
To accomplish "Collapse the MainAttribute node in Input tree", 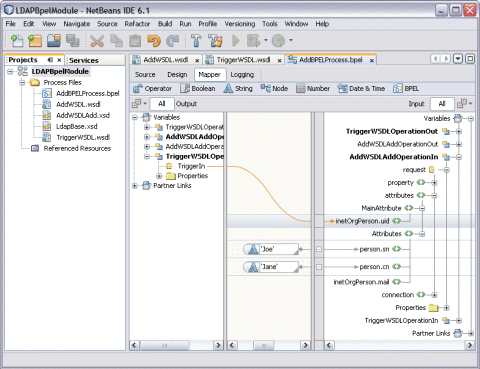I will (422, 208).
